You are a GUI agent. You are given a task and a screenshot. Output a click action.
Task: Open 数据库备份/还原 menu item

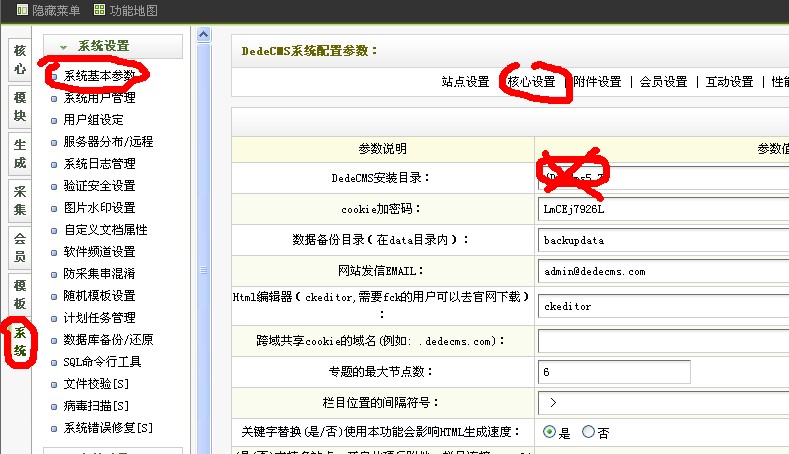click(x=108, y=340)
